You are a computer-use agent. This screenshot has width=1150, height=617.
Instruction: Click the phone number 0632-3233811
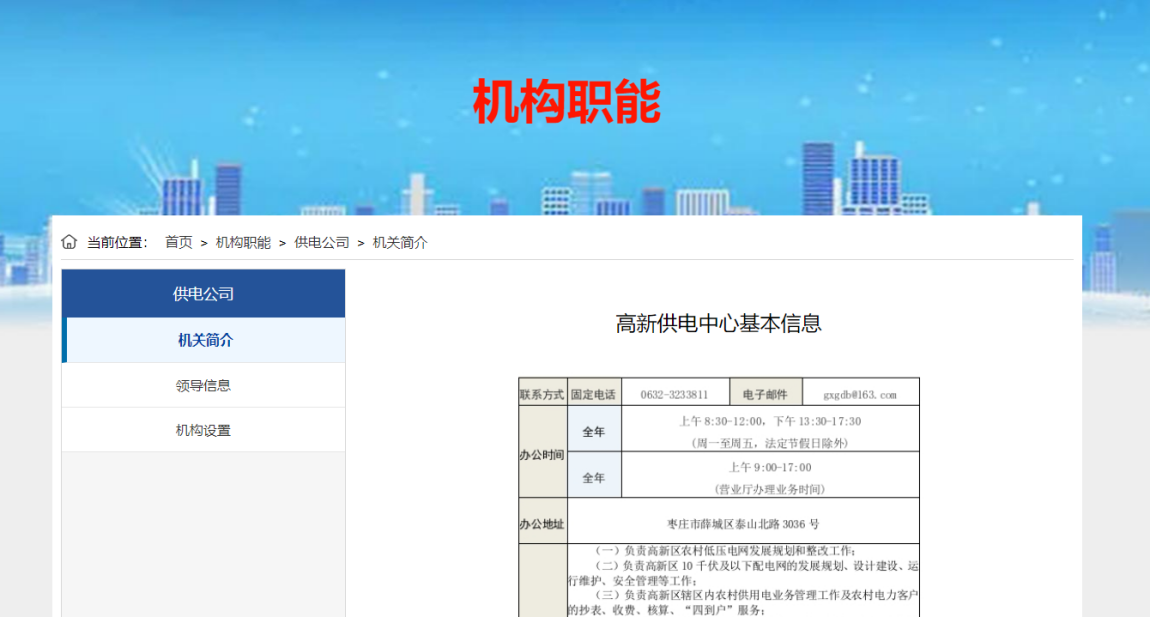tap(674, 394)
